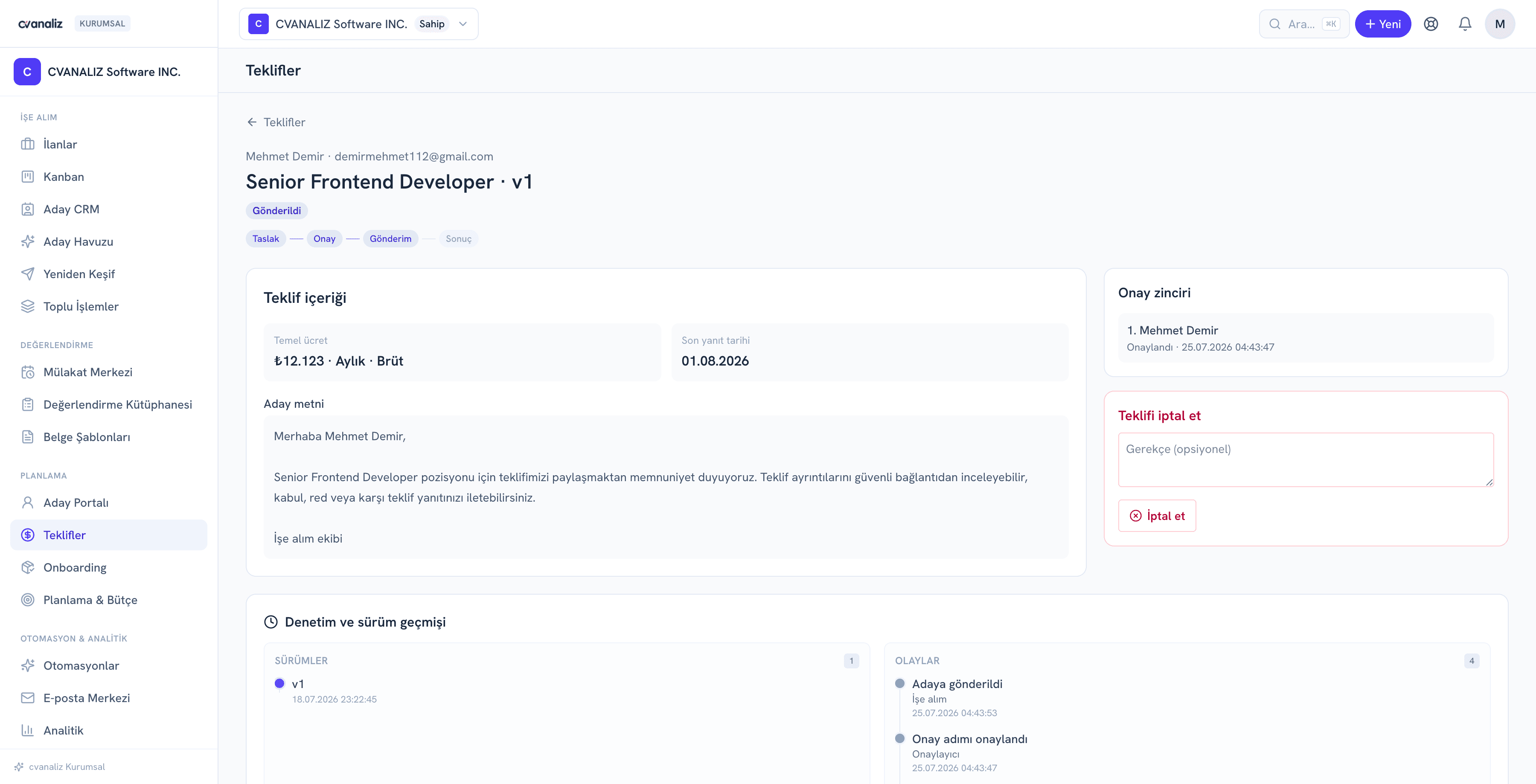Open the help lifebuoy icon
Viewport: 1536px width, 784px height.
click(1431, 24)
